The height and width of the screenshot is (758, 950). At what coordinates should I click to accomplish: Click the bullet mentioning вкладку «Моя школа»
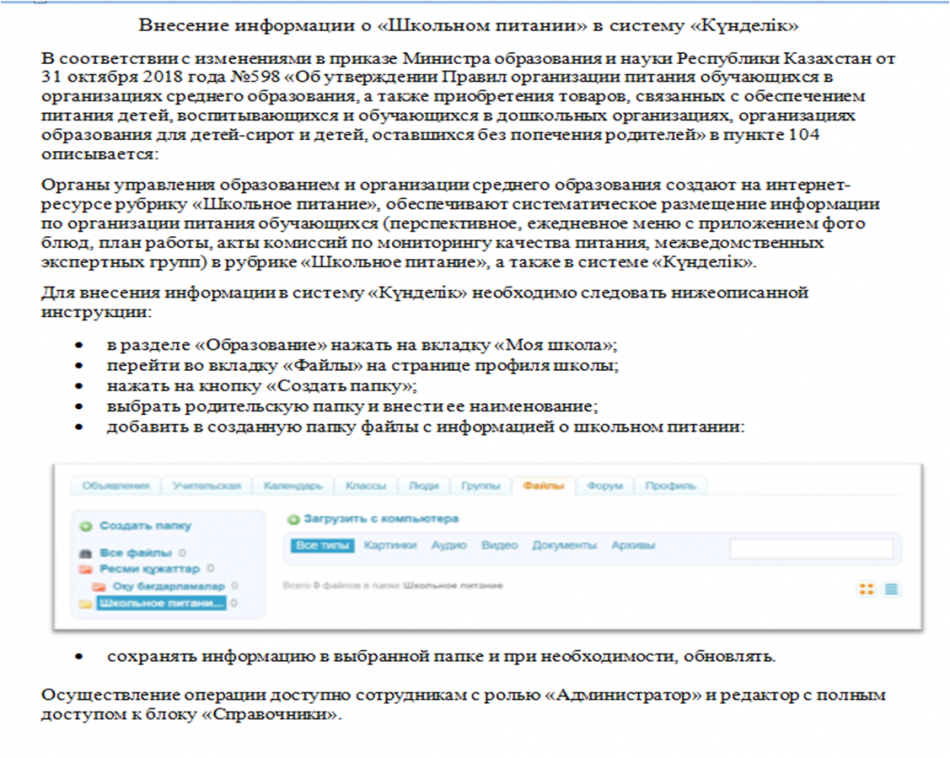(x=362, y=345)
